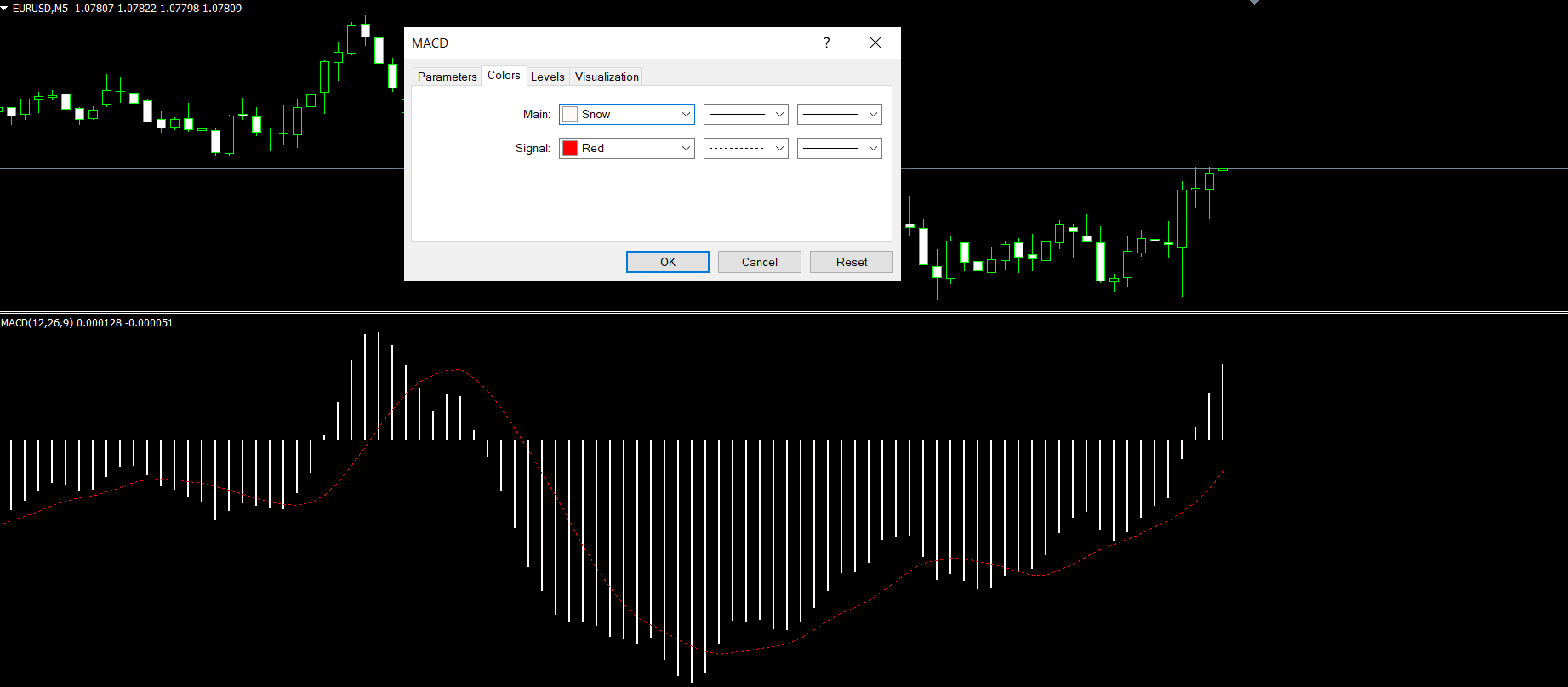Open the Visualization tab

click(607, 77)
